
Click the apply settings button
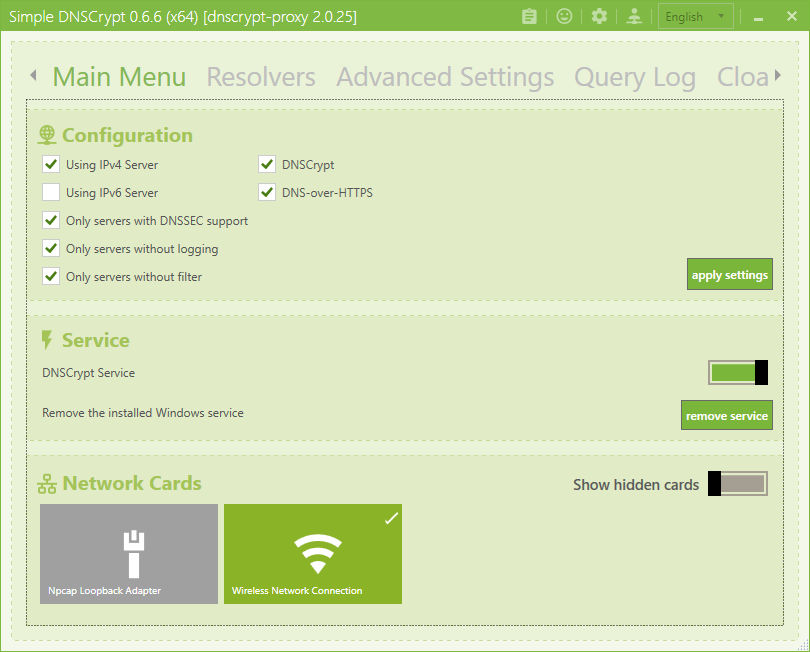coord(729,274)
